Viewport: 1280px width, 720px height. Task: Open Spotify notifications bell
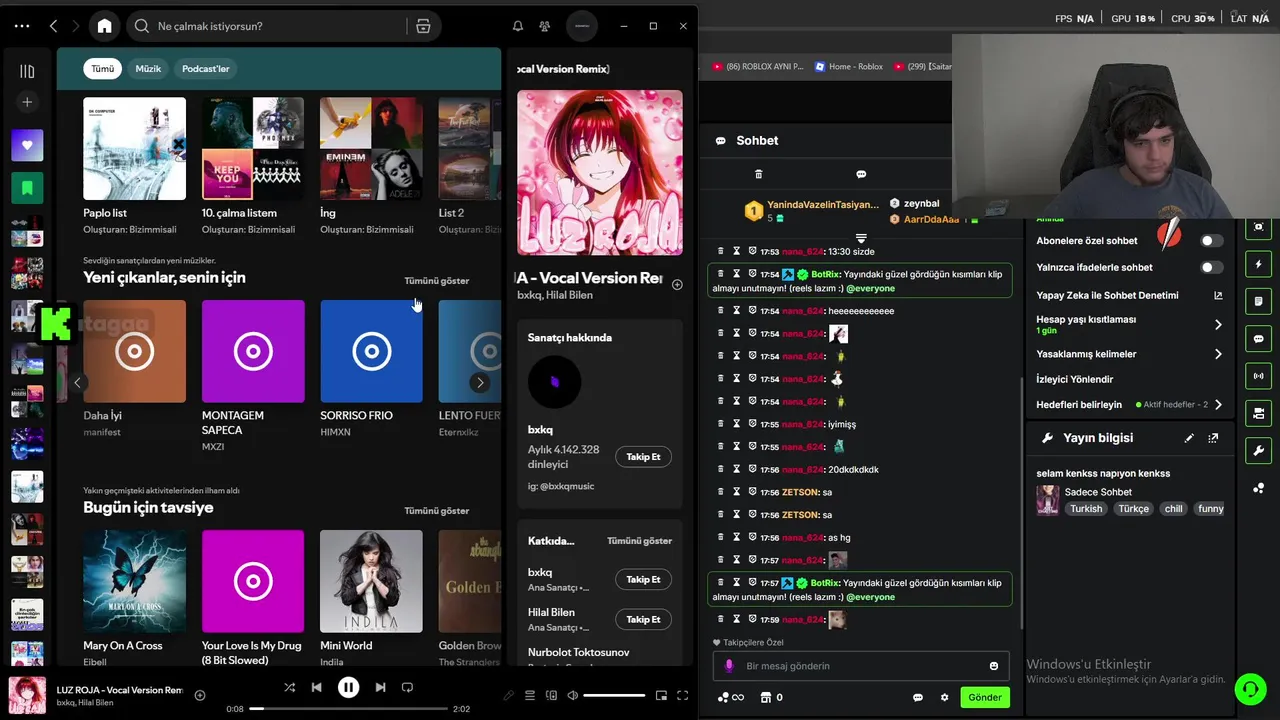[x=518, y=26]
